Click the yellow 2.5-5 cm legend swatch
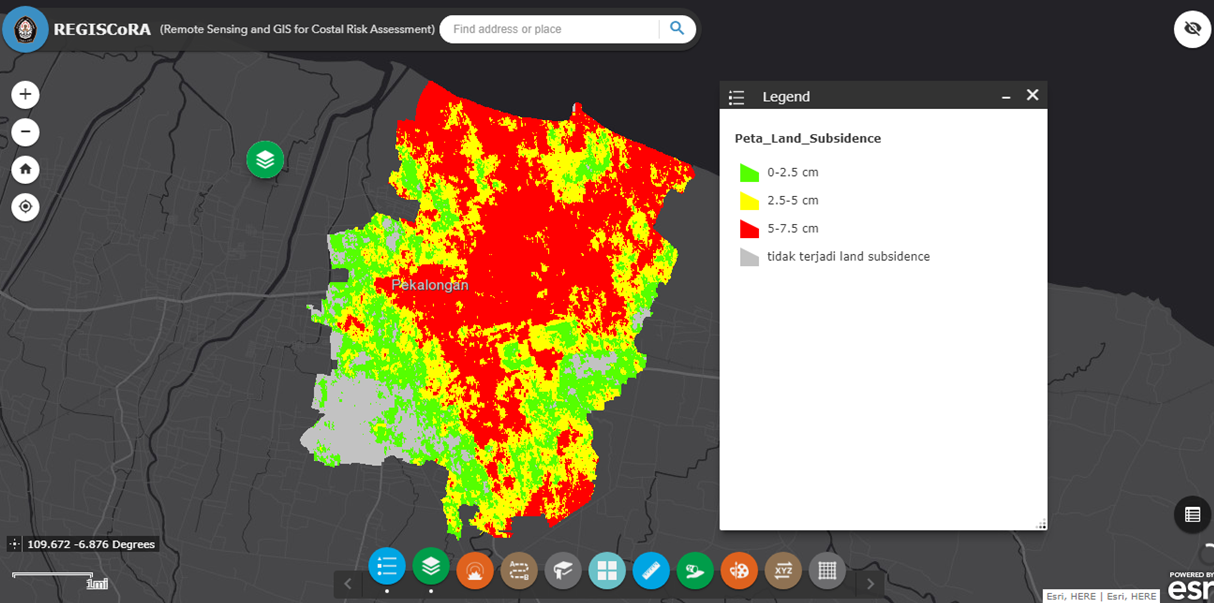This screenshot has width=1214, height=603. click(x=749, y=200)
